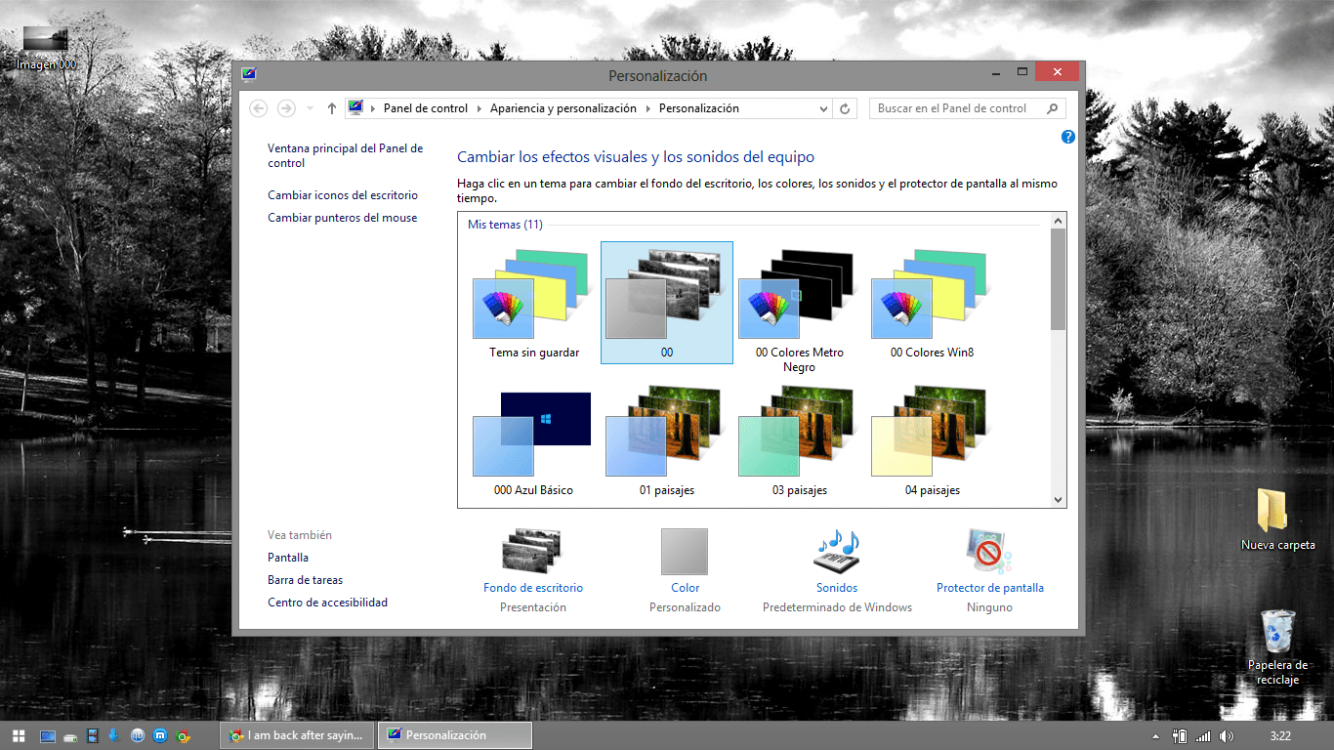Viewport: 1334px width, 750px height.
Task: Click the blue help question mark icon
Action: [x=1068, y=137]
